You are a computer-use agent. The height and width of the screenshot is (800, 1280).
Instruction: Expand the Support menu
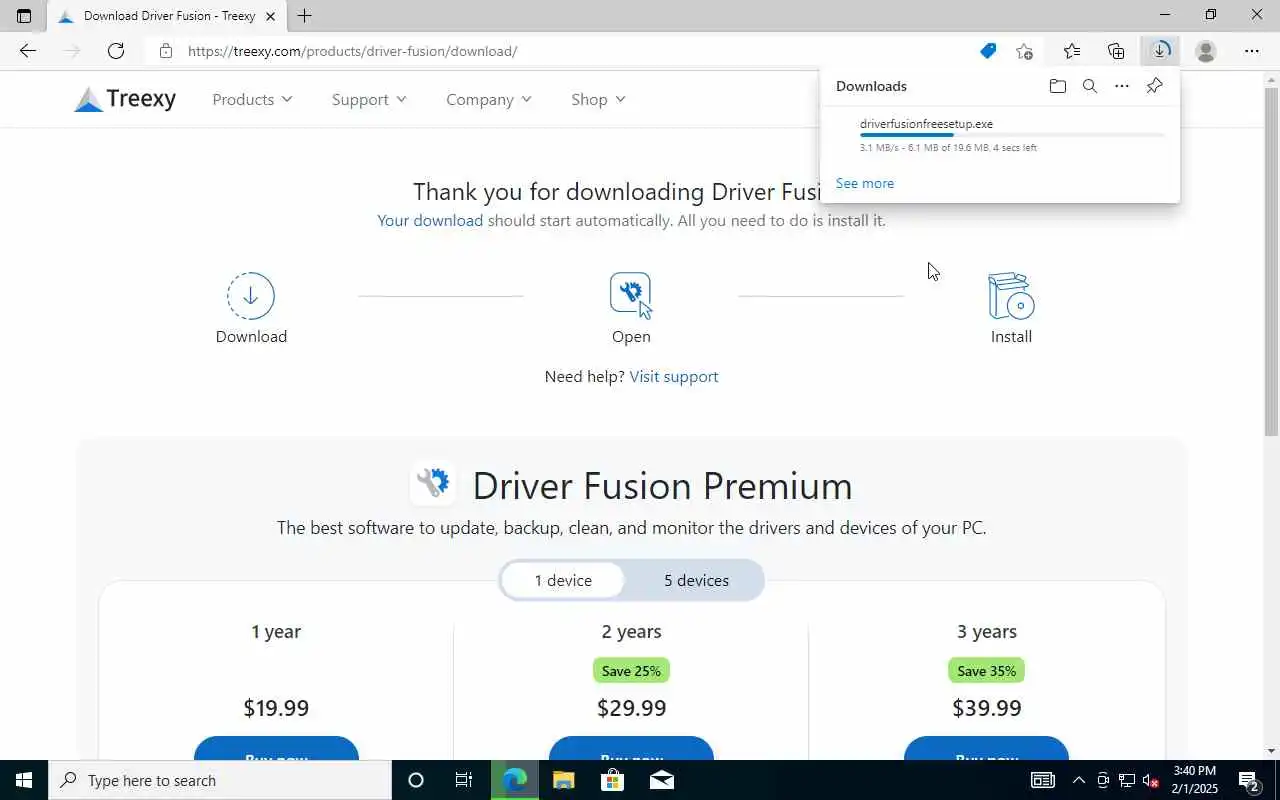pos(369,99)
